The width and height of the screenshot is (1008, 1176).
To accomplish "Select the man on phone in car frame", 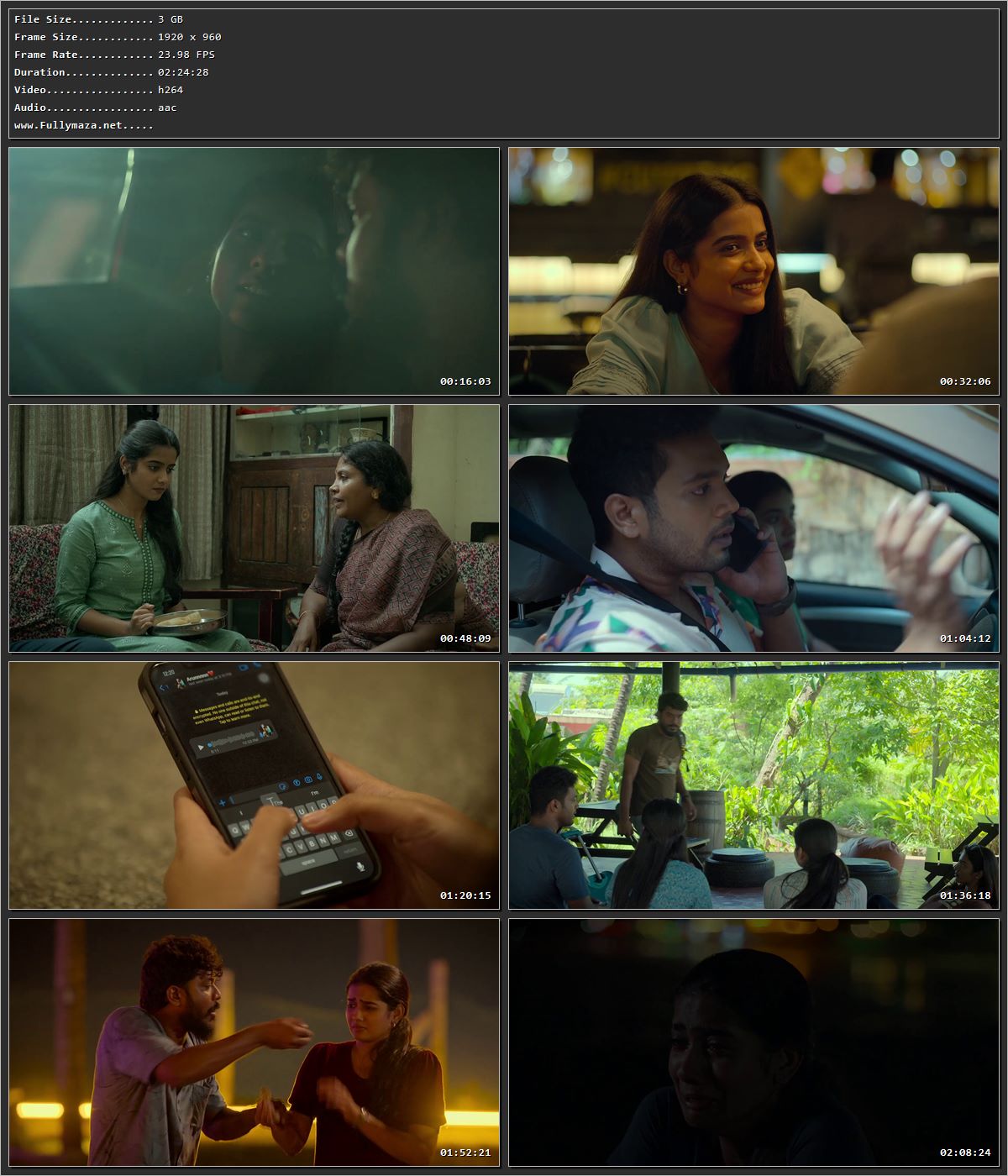I will pyautogui.click(x=753, y=528).
